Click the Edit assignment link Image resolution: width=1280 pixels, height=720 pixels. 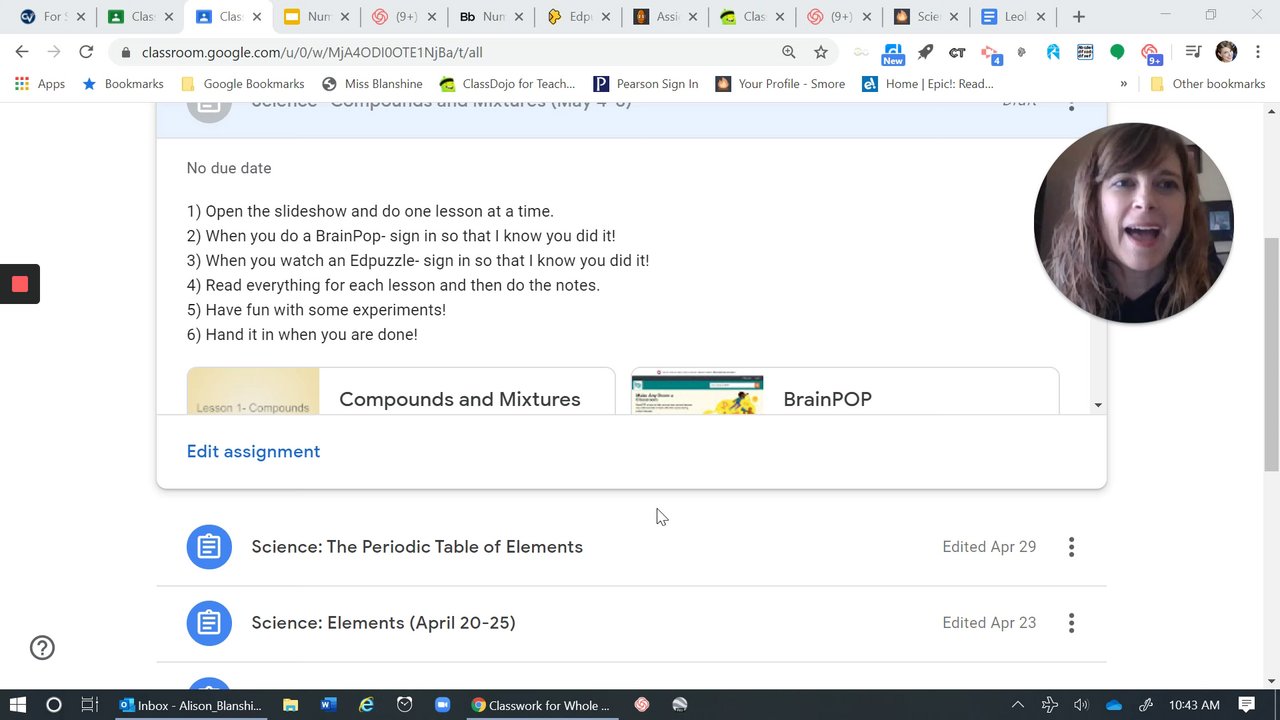pos(253,452)
